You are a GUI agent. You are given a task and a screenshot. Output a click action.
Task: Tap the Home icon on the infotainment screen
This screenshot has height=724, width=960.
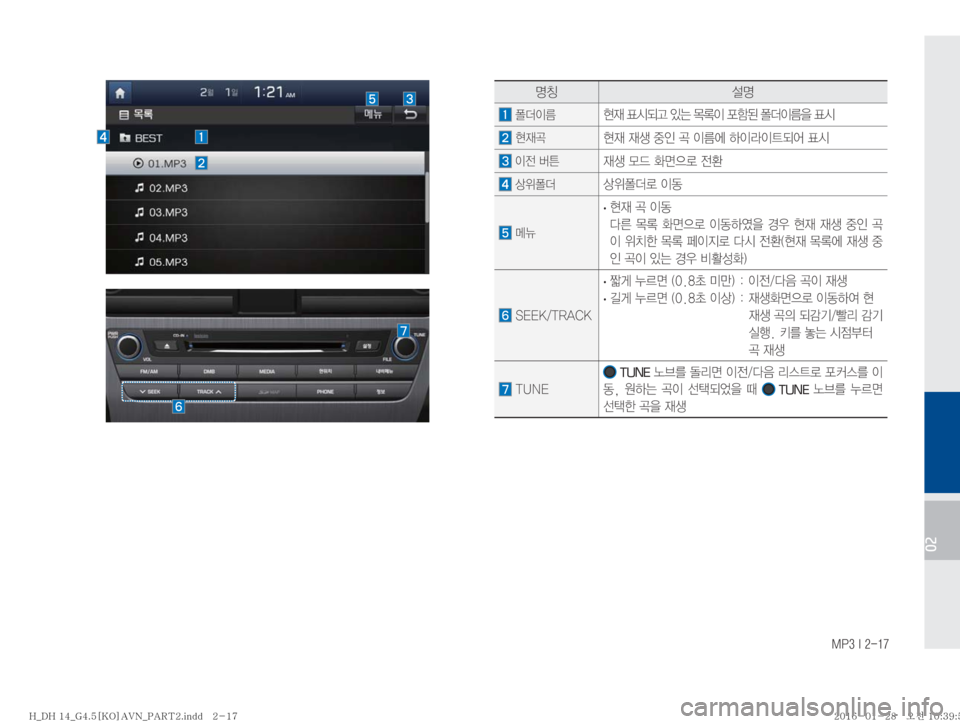click(121, 91)
